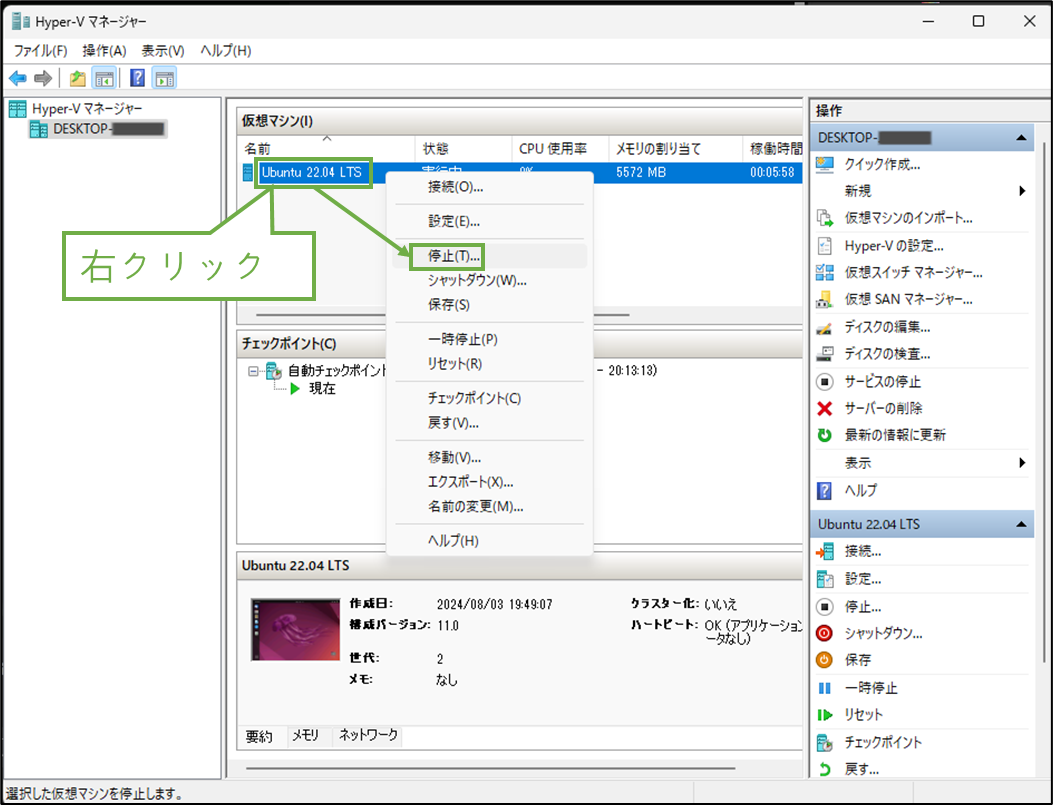
Task: Click the blue Pause icon in Actions pane
Action: tap(825, 688)
